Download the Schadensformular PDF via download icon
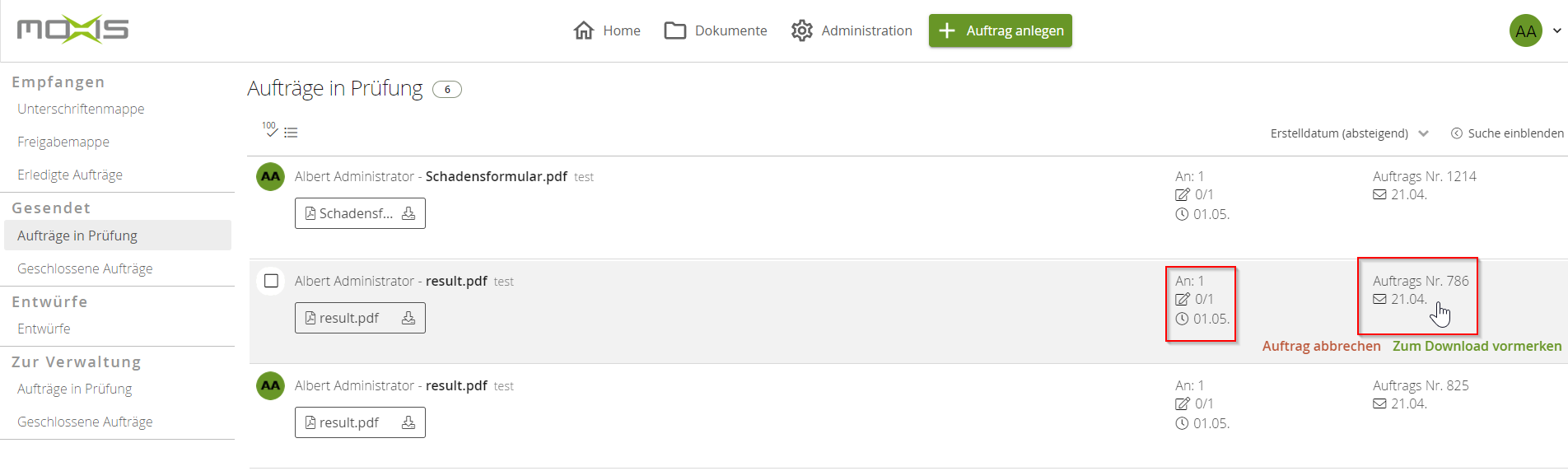Viewport: 1568px width, 471px height. tap(408, 213)
